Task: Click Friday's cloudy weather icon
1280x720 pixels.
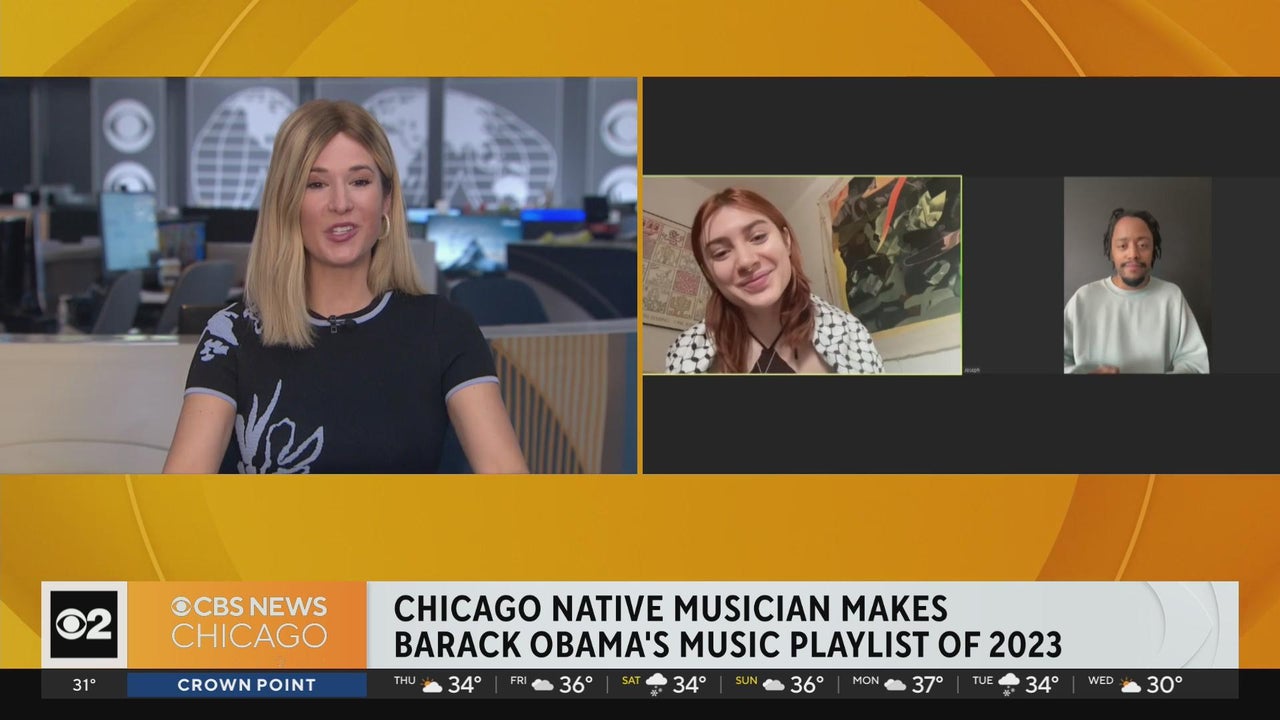Action: pos(543,685)
